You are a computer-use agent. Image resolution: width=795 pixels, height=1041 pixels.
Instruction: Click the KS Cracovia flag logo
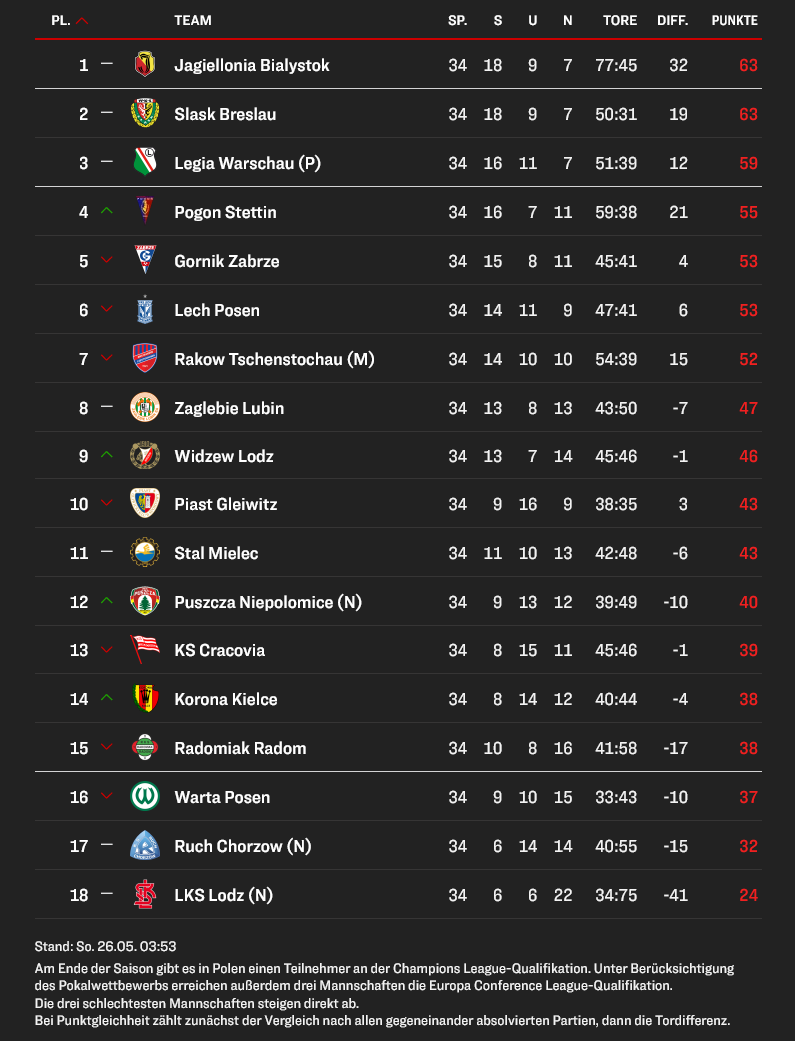pyautogui.click(x=145, y=649)
